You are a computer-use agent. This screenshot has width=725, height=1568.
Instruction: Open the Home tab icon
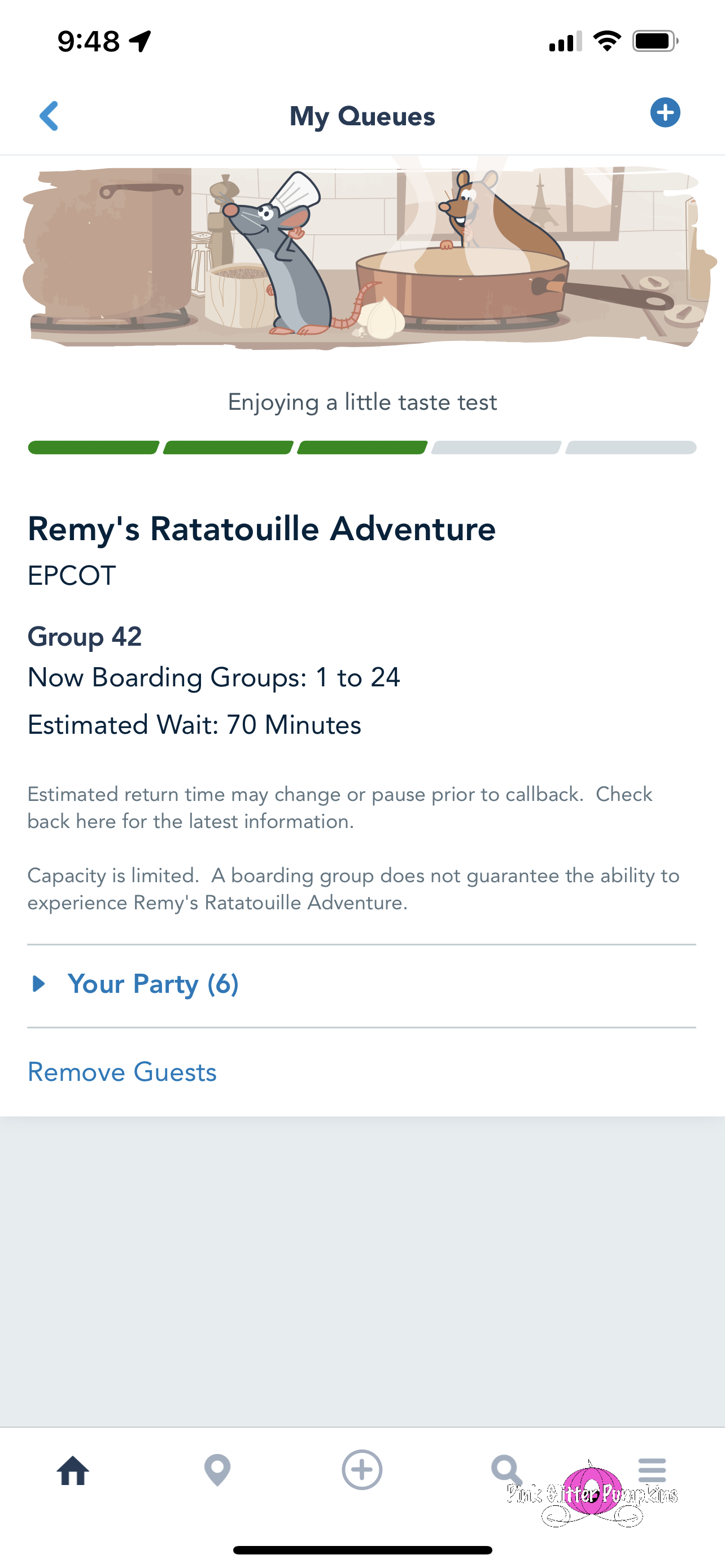pyautogui.click(x=73, y=1470)
